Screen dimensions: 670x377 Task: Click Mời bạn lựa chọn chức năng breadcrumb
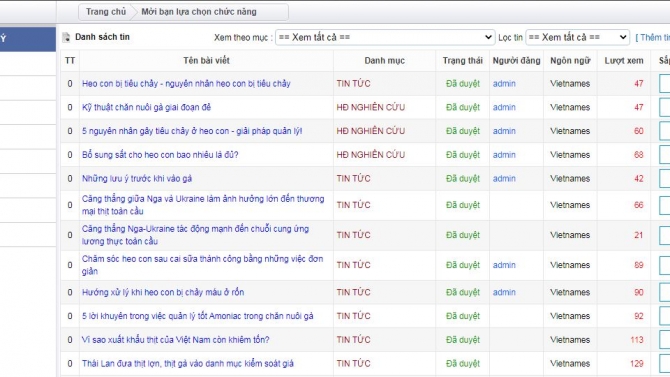199,12
